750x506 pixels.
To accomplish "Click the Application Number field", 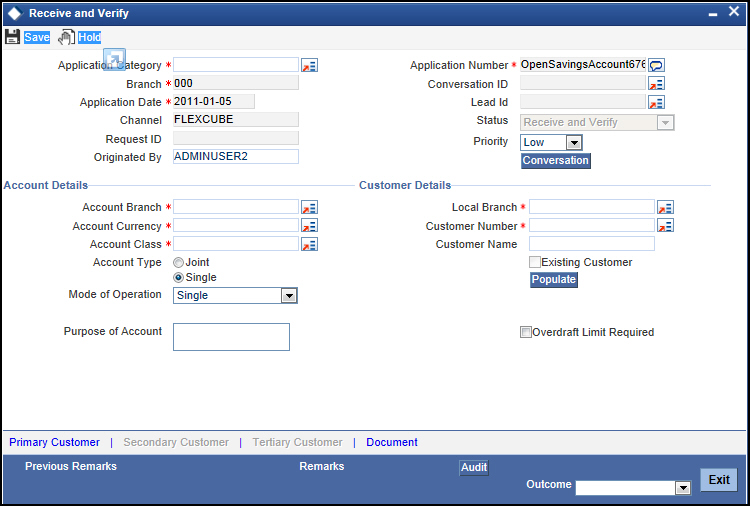I will click(583, 65).
